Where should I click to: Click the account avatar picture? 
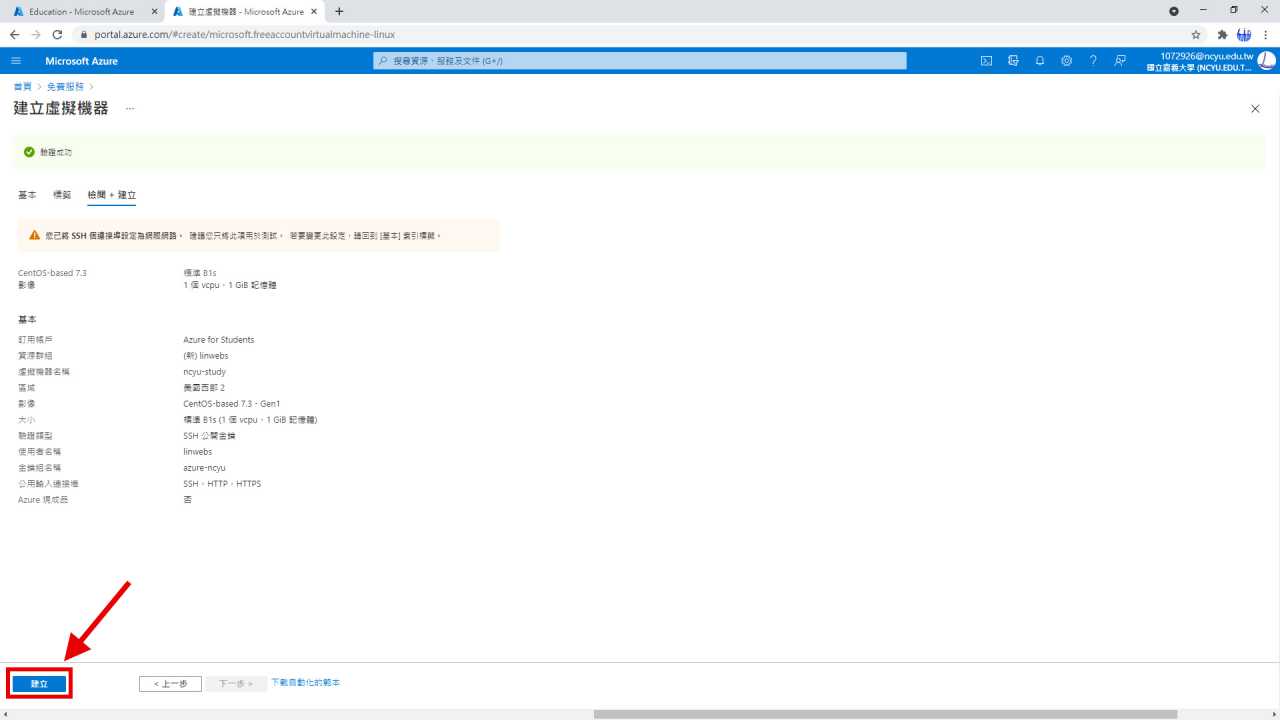click(1266, 61)
